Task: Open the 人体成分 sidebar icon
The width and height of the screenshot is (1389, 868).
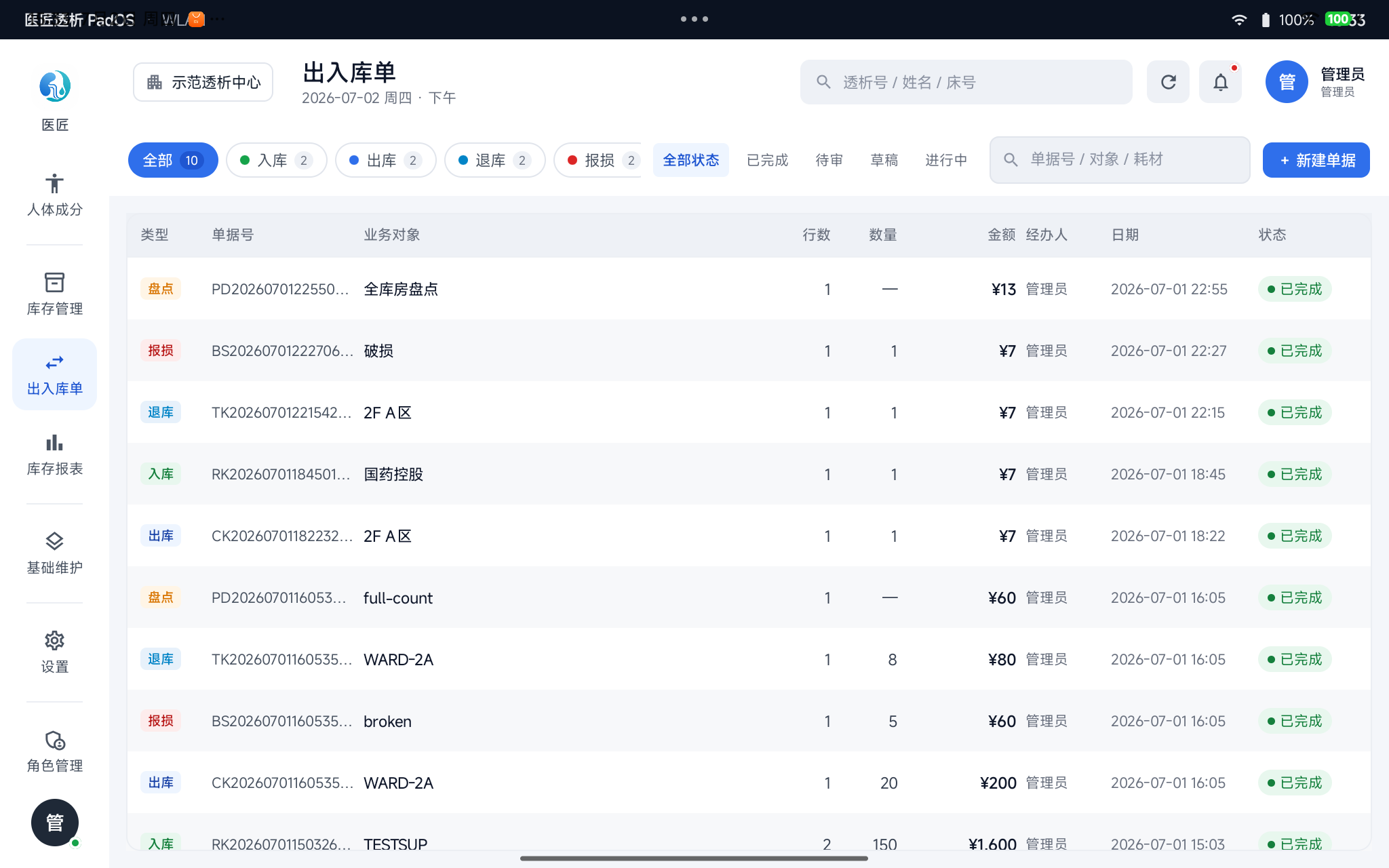Action: click(x=54, y=184)
